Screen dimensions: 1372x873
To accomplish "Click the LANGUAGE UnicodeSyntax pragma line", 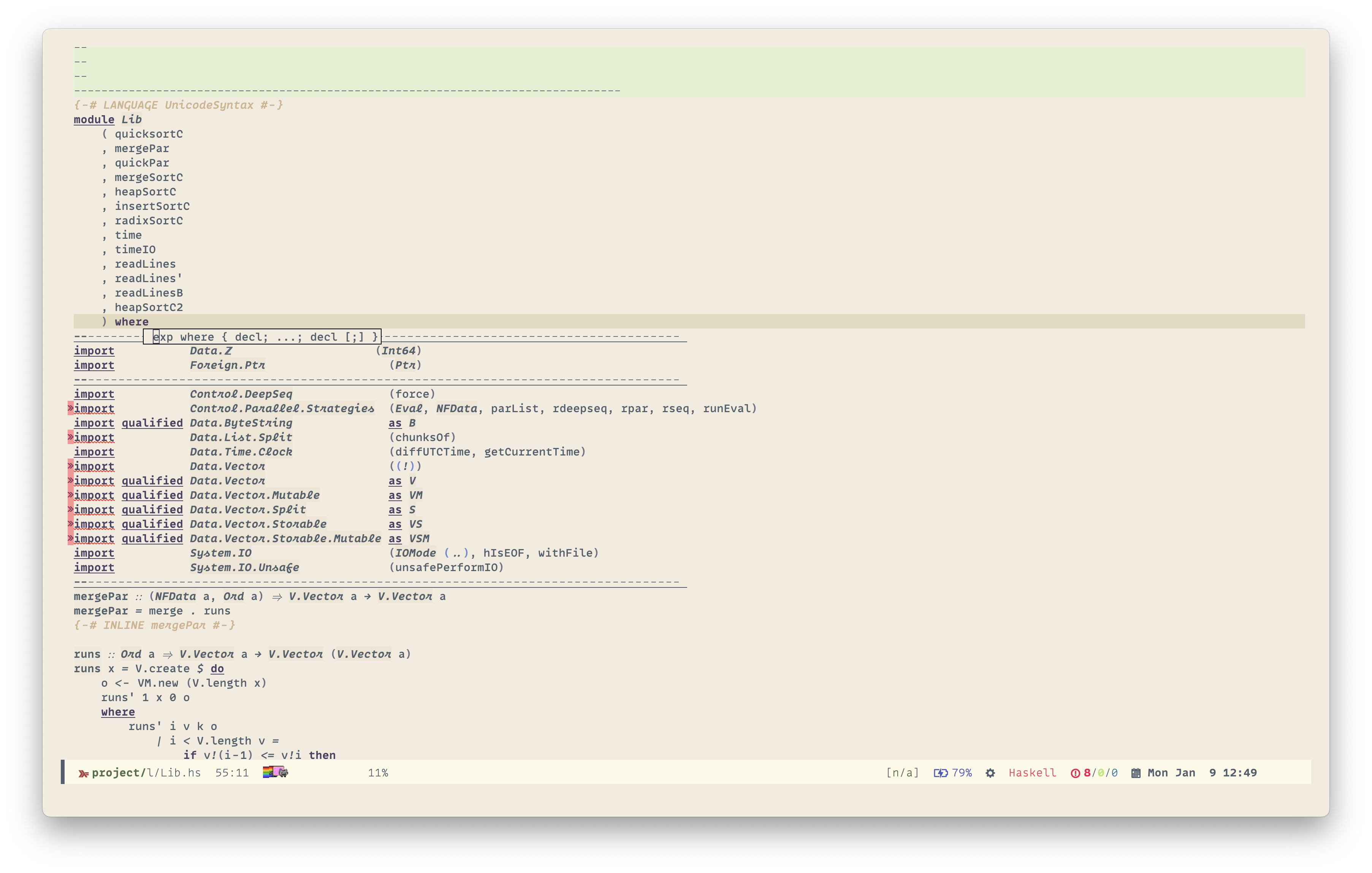I will (x=178, y=105).
